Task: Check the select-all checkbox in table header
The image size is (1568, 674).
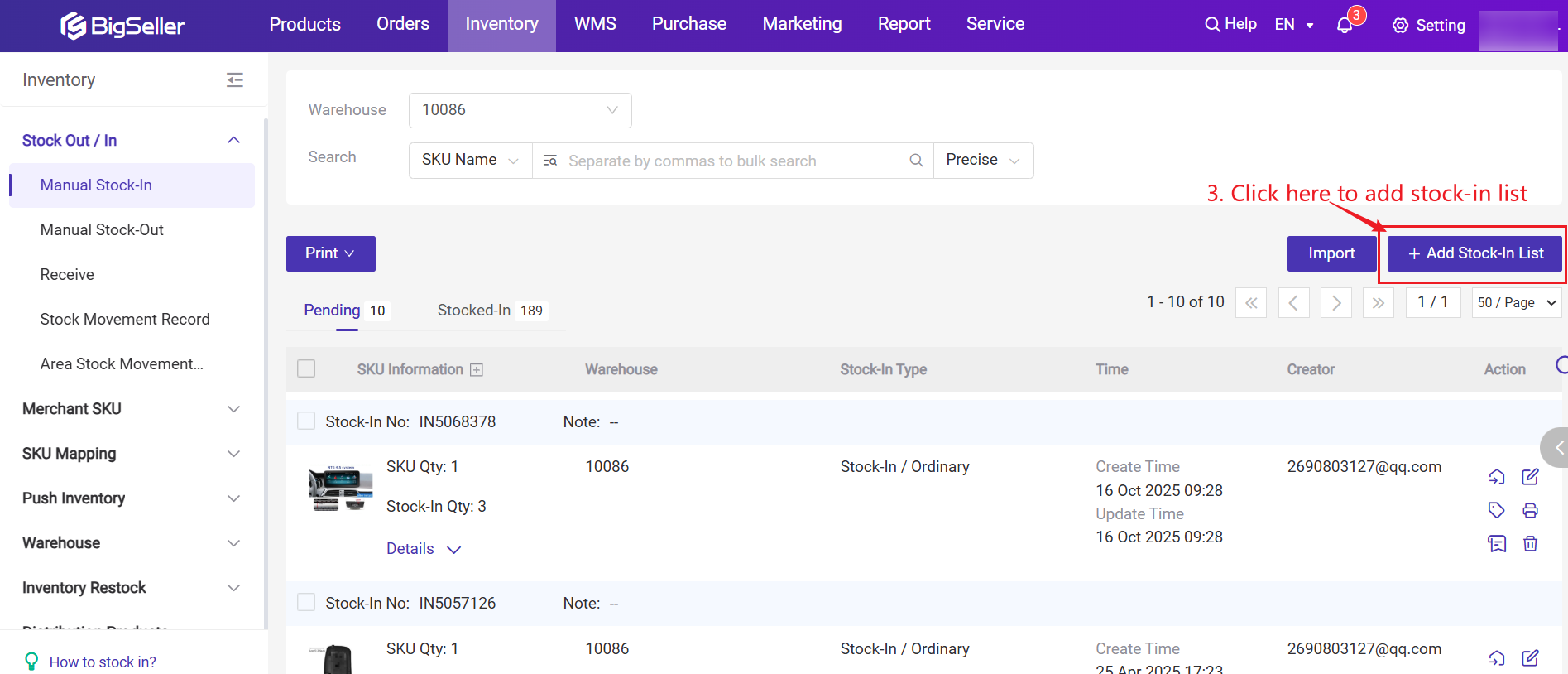Action: click(x=306, y=368)
